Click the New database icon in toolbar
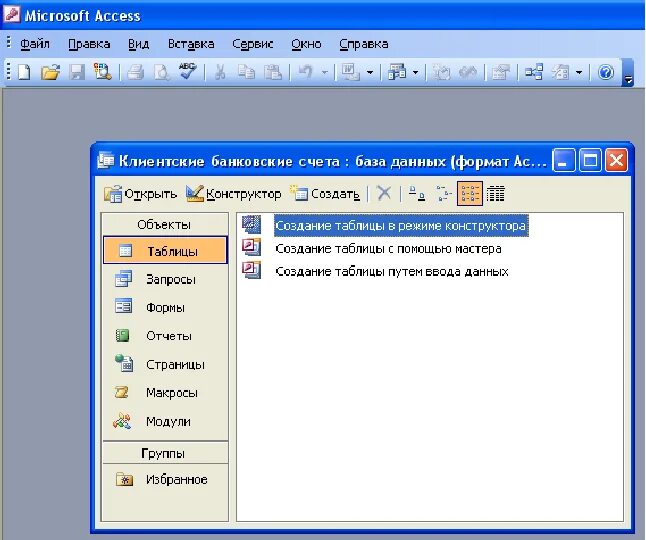Image resolution: width=646 pixels, height=540 pixels. 24,72
